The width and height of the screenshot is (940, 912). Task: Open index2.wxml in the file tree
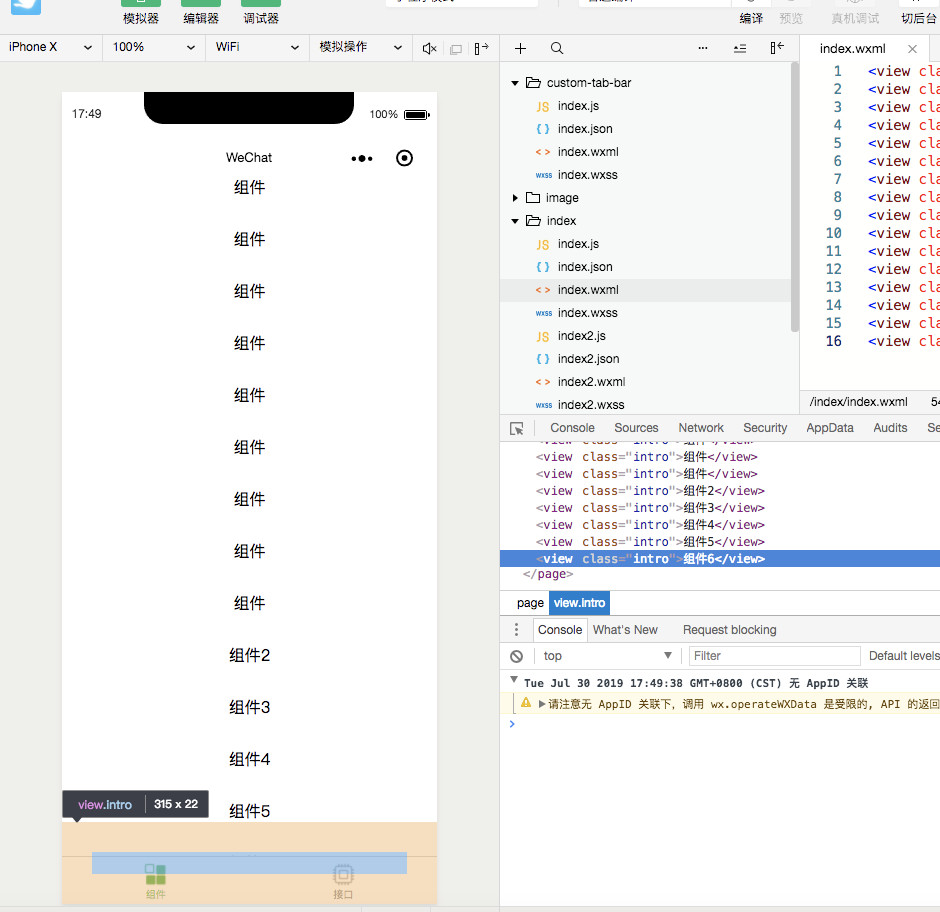pos(590,382)
